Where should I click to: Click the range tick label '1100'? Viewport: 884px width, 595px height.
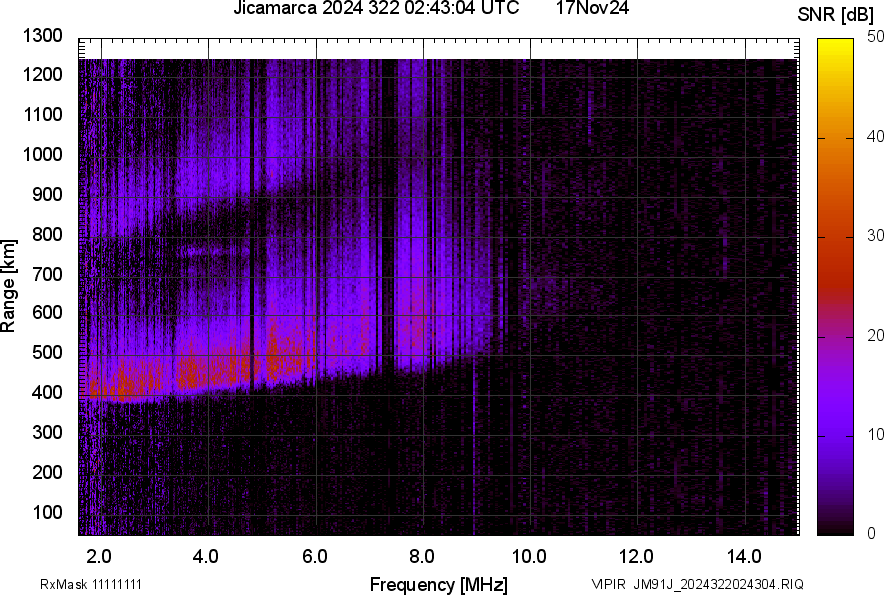42,114
